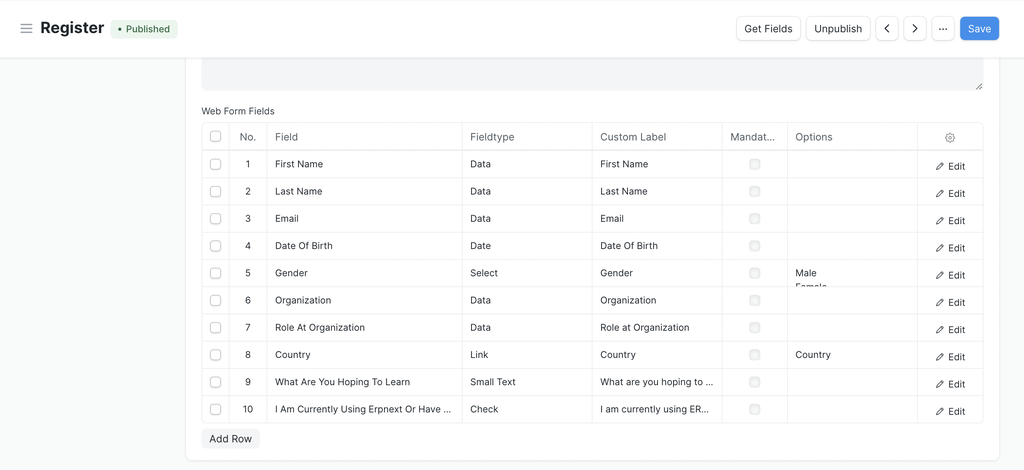The height and width of the screenshot is (470, 1024).
Task: Open the sidebar hamburger menu
Action: tap(26, 29)
